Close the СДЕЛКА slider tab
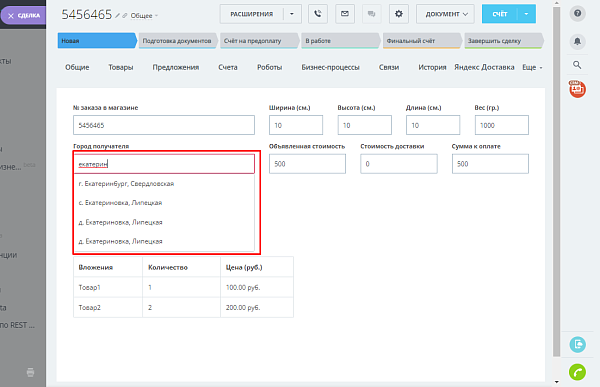The width and height of the screenshot is (600, 387). (x=11, y=16)
